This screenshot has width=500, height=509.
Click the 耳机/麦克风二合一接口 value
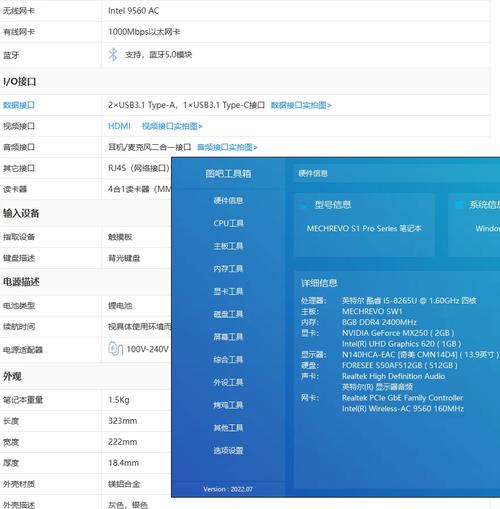pos(149,147)
